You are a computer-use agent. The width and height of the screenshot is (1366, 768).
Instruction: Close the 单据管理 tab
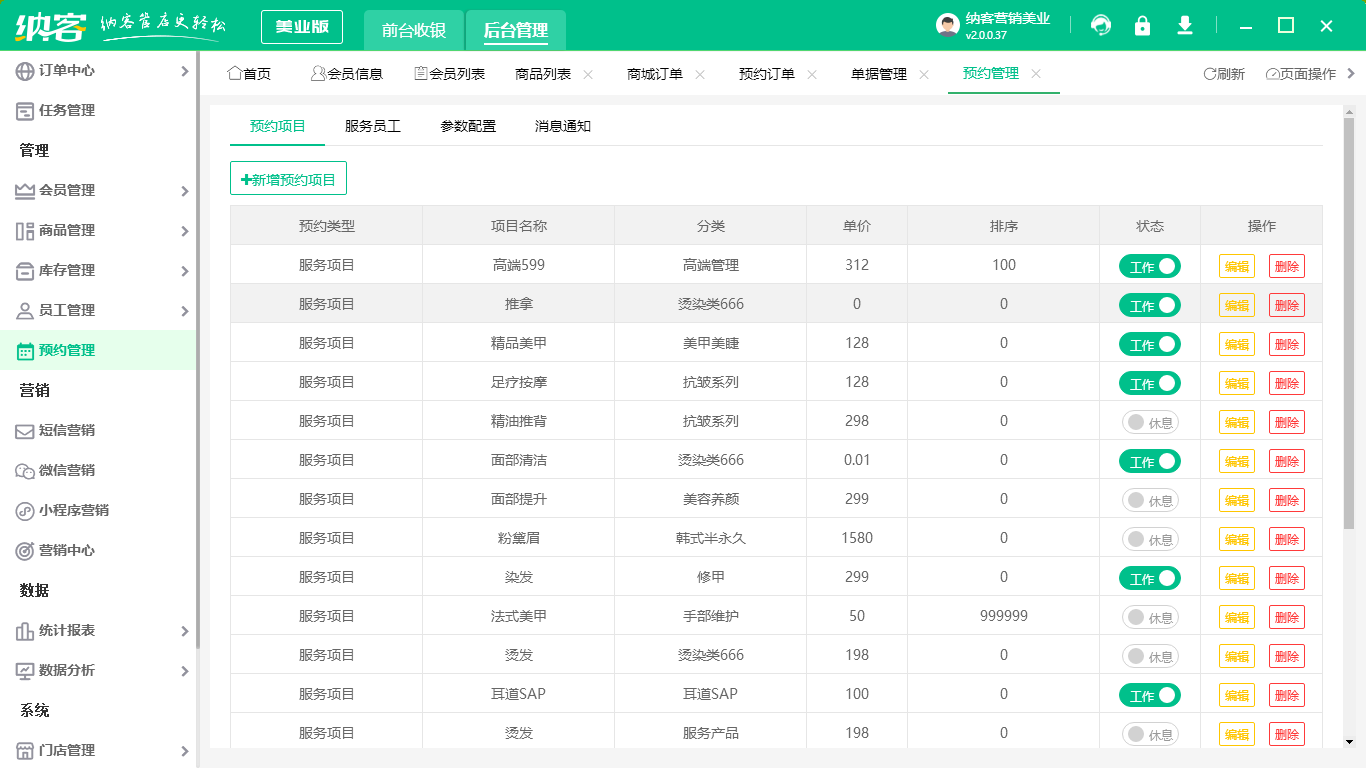pos(924,74)
